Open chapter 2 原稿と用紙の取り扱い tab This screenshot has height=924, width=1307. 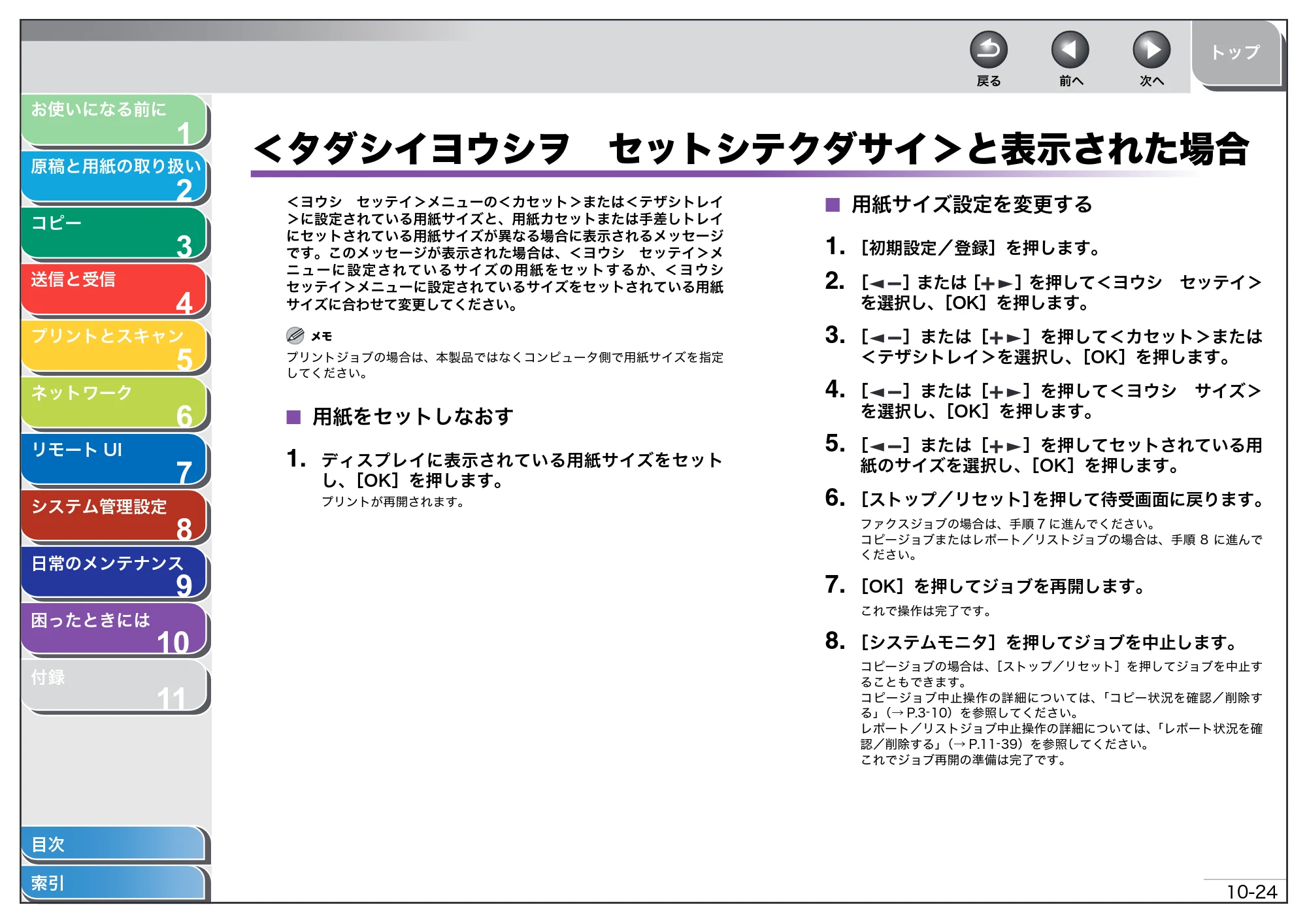point(114,177)
